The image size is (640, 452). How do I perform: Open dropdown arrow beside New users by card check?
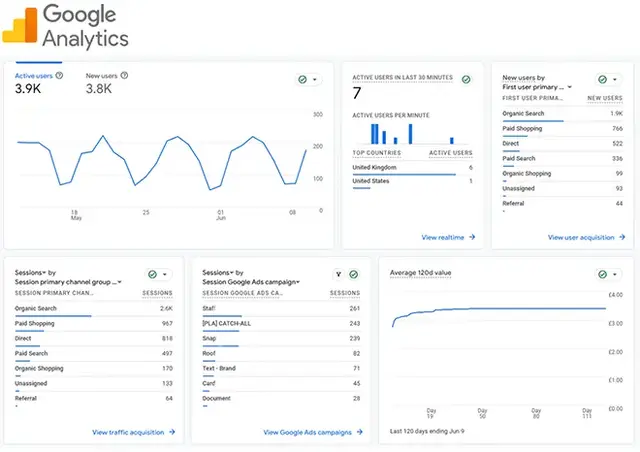[615, 79]
